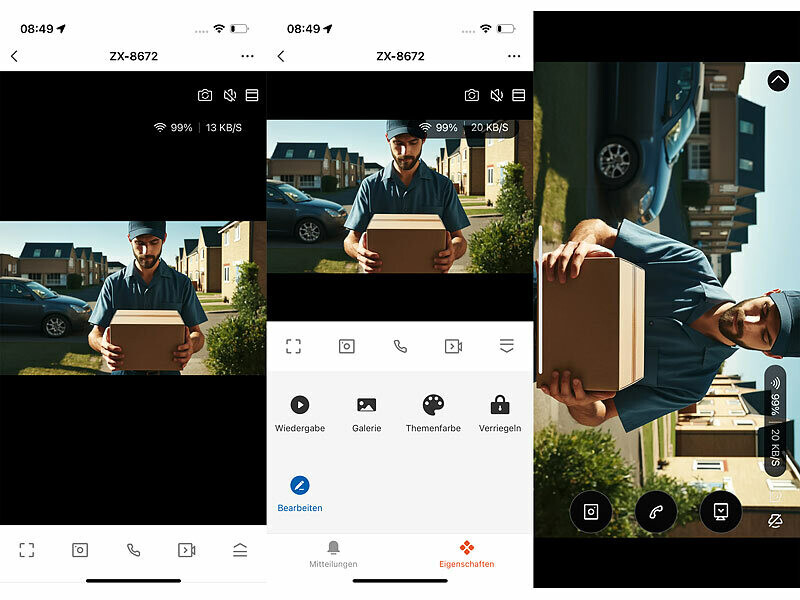800x600 pixels.
Task: Start a call from the middle screen toolbar
Action: [401, 346]
